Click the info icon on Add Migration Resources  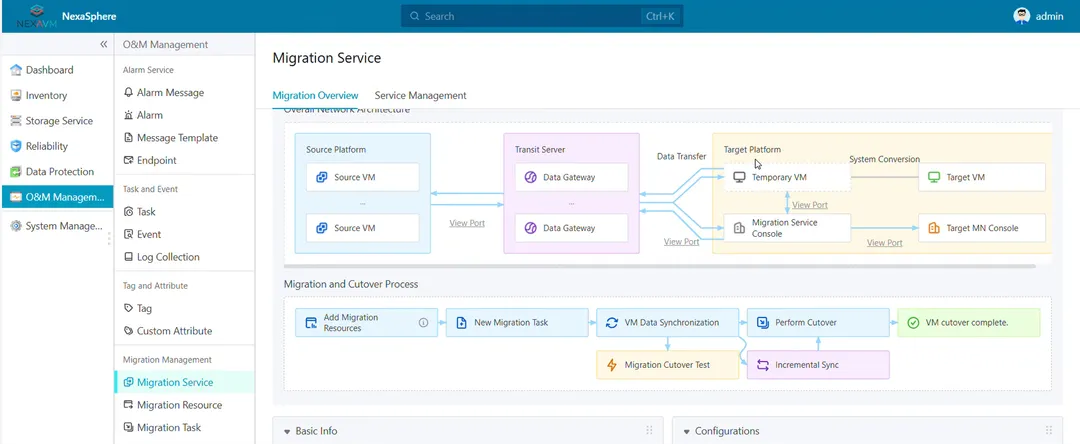424,323
